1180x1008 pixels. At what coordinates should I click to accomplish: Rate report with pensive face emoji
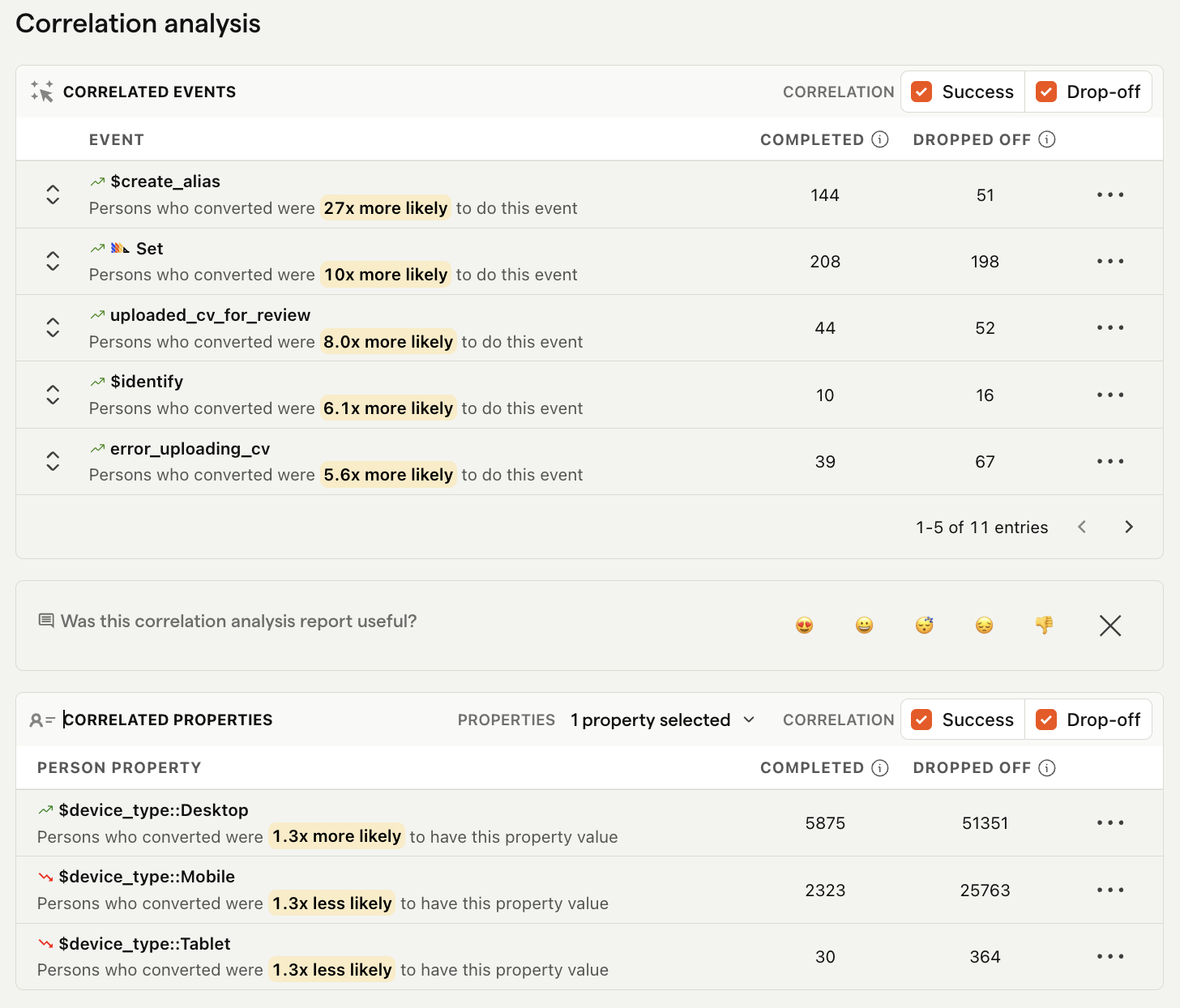pyautogui.click(x=984, y=625)
